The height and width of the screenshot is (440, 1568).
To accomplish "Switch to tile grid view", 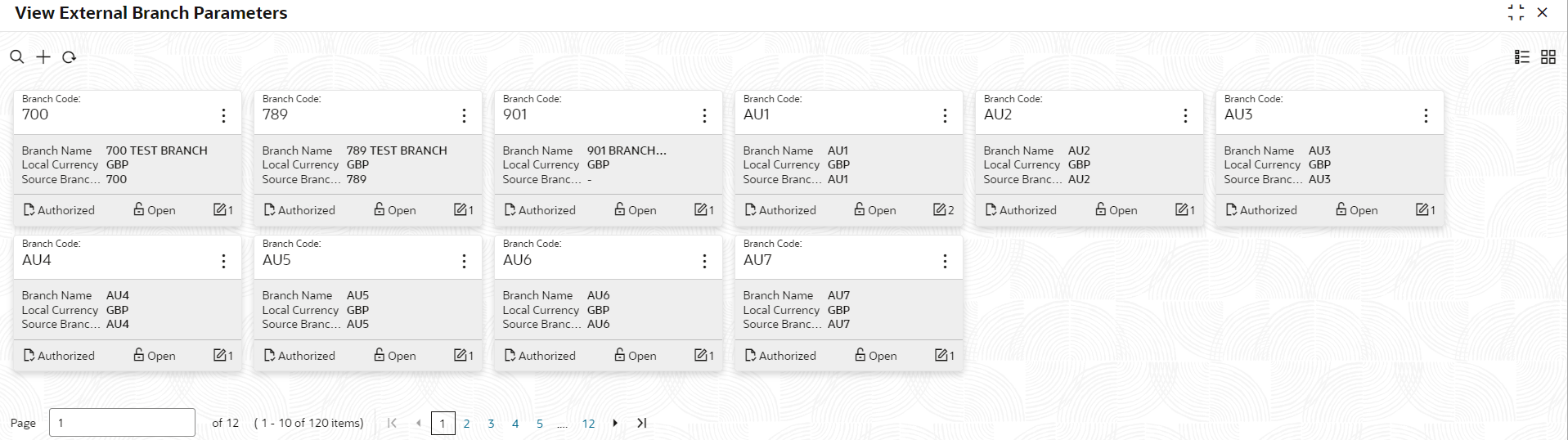I will (x=1548, y=56).
